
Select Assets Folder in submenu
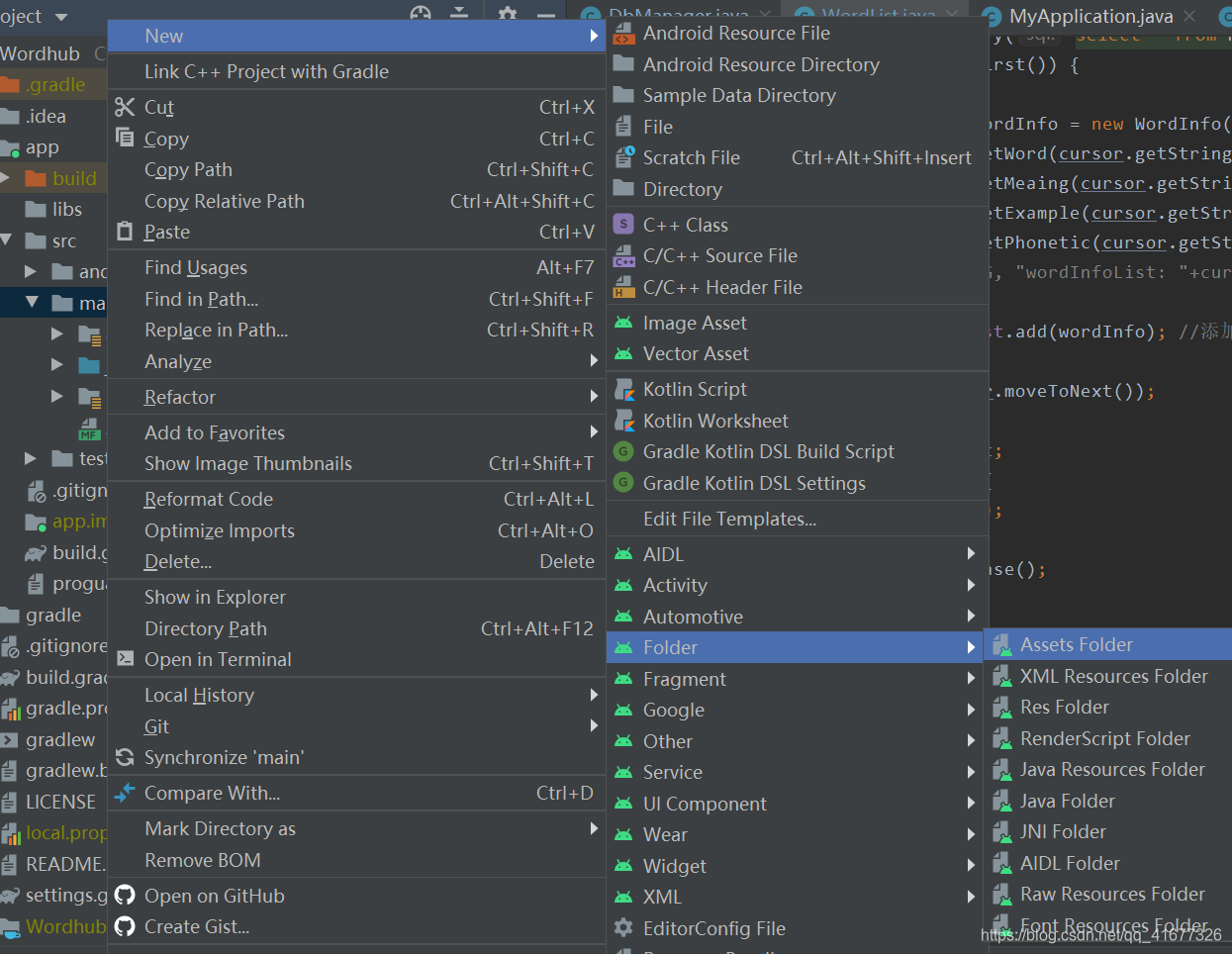[x=1108, y=645]
